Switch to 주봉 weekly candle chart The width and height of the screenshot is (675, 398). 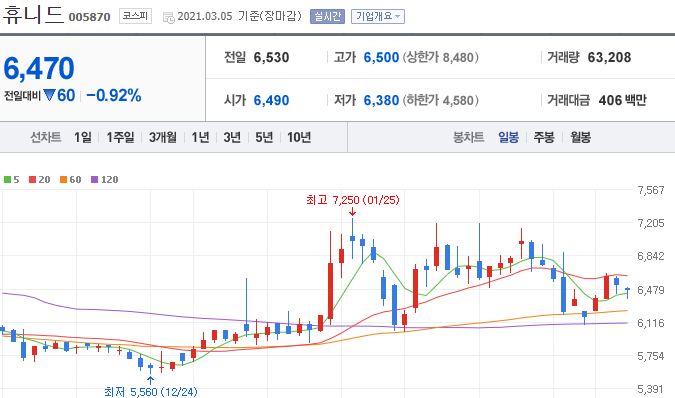(544, 137)
